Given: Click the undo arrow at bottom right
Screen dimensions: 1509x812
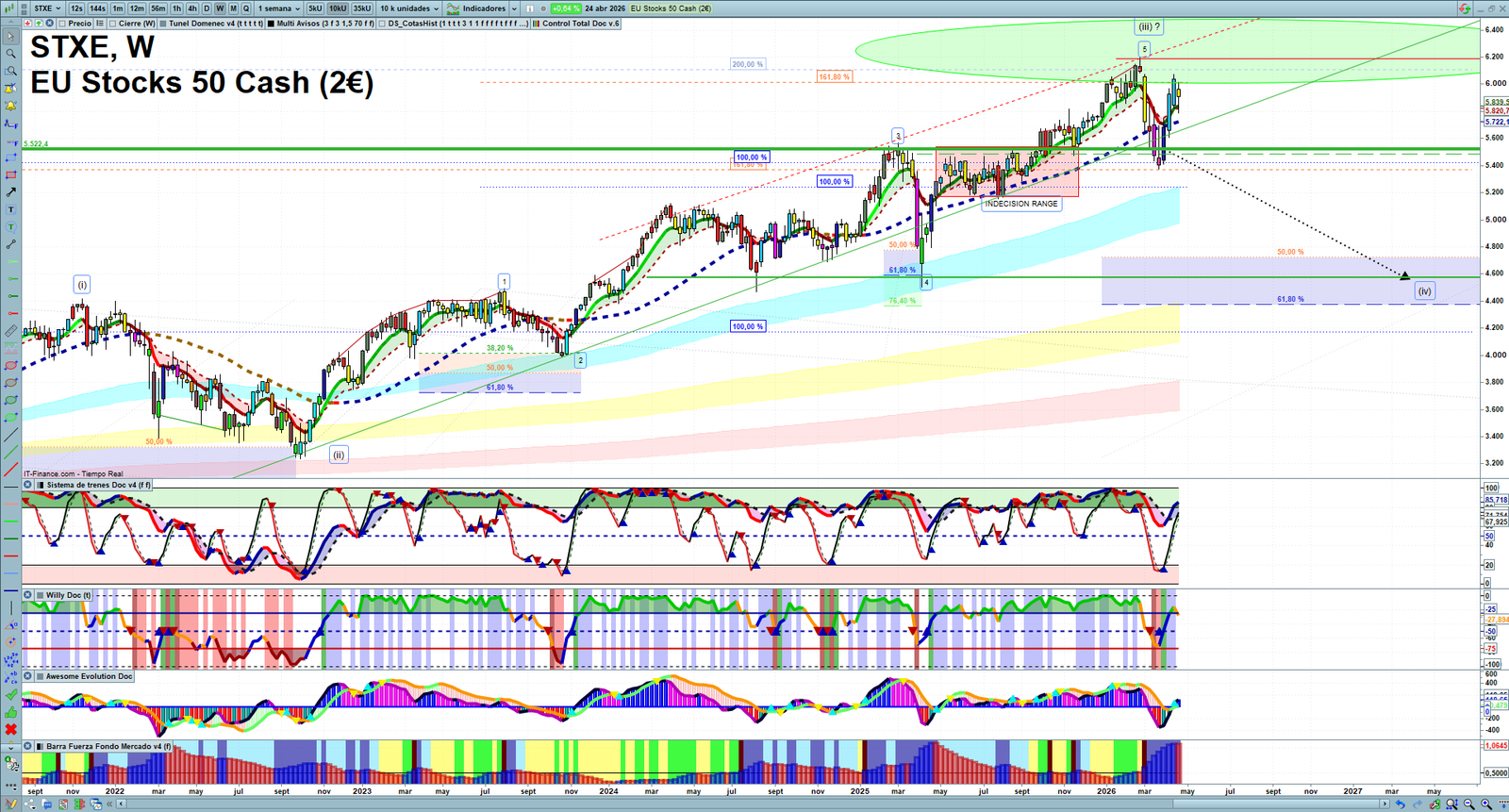Looking at the screenshot, I should tap(1401, 804).
